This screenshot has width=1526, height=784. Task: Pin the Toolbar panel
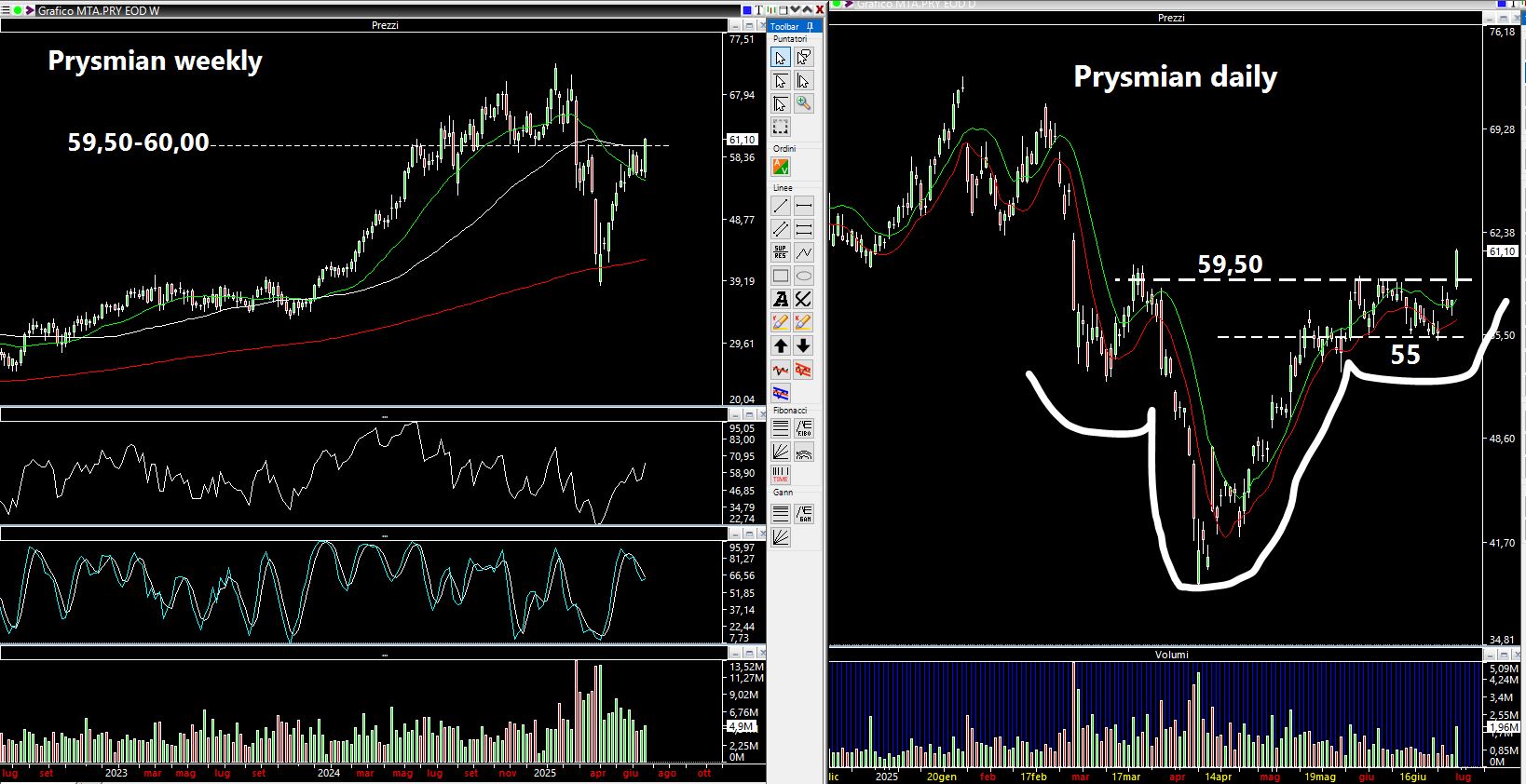coord(811,26)
